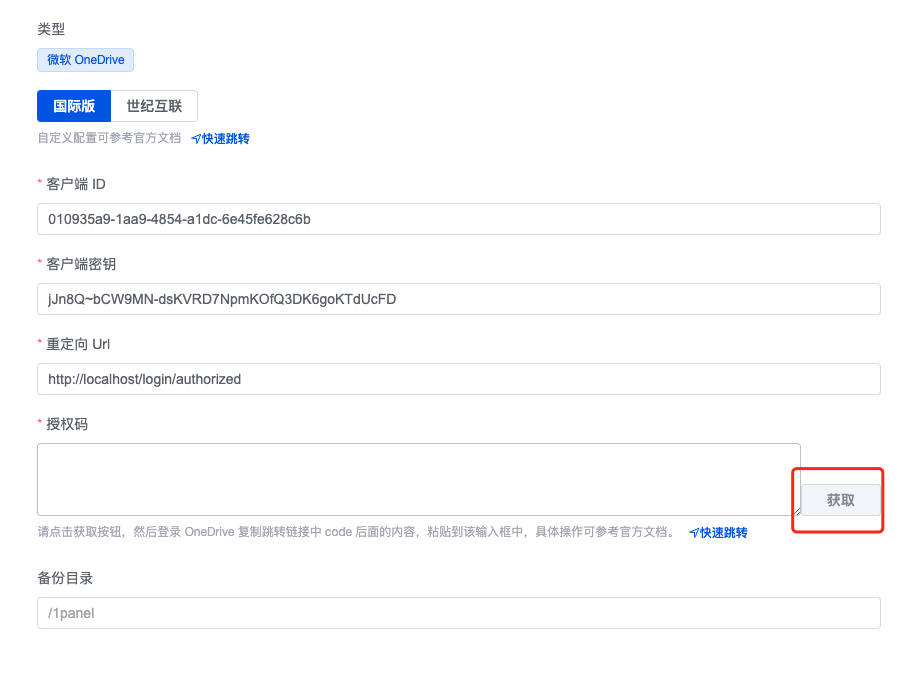This screenshot has height=678, width=922.
Task: Click the 类型 heading label
Action: (x=51, y=29)
